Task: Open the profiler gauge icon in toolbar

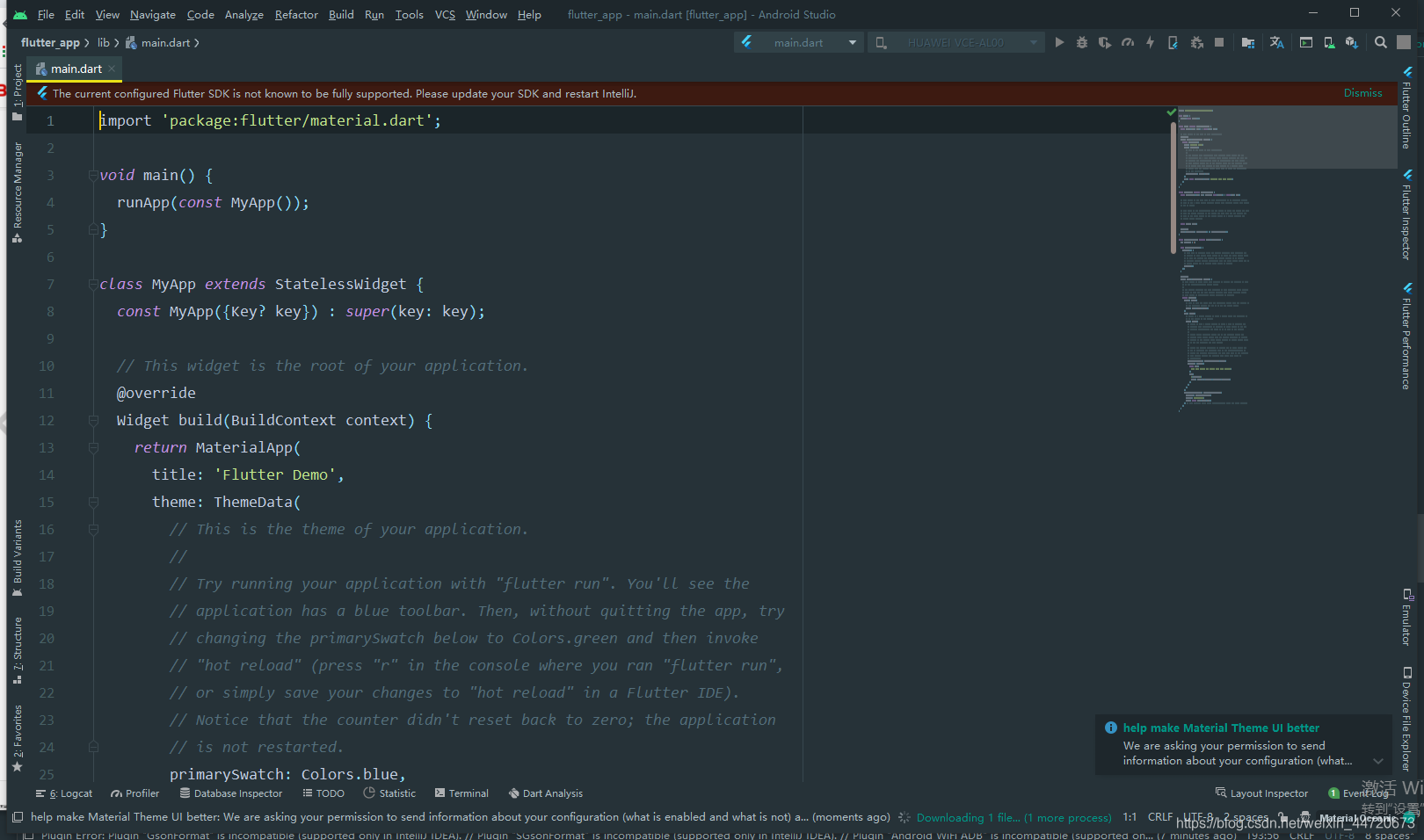Action: (1128, 42)
